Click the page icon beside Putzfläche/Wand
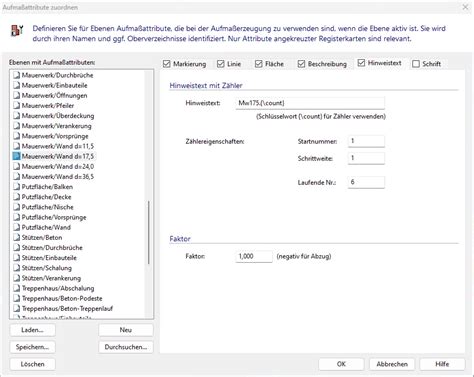474x377 pixels. coord(16,227)
